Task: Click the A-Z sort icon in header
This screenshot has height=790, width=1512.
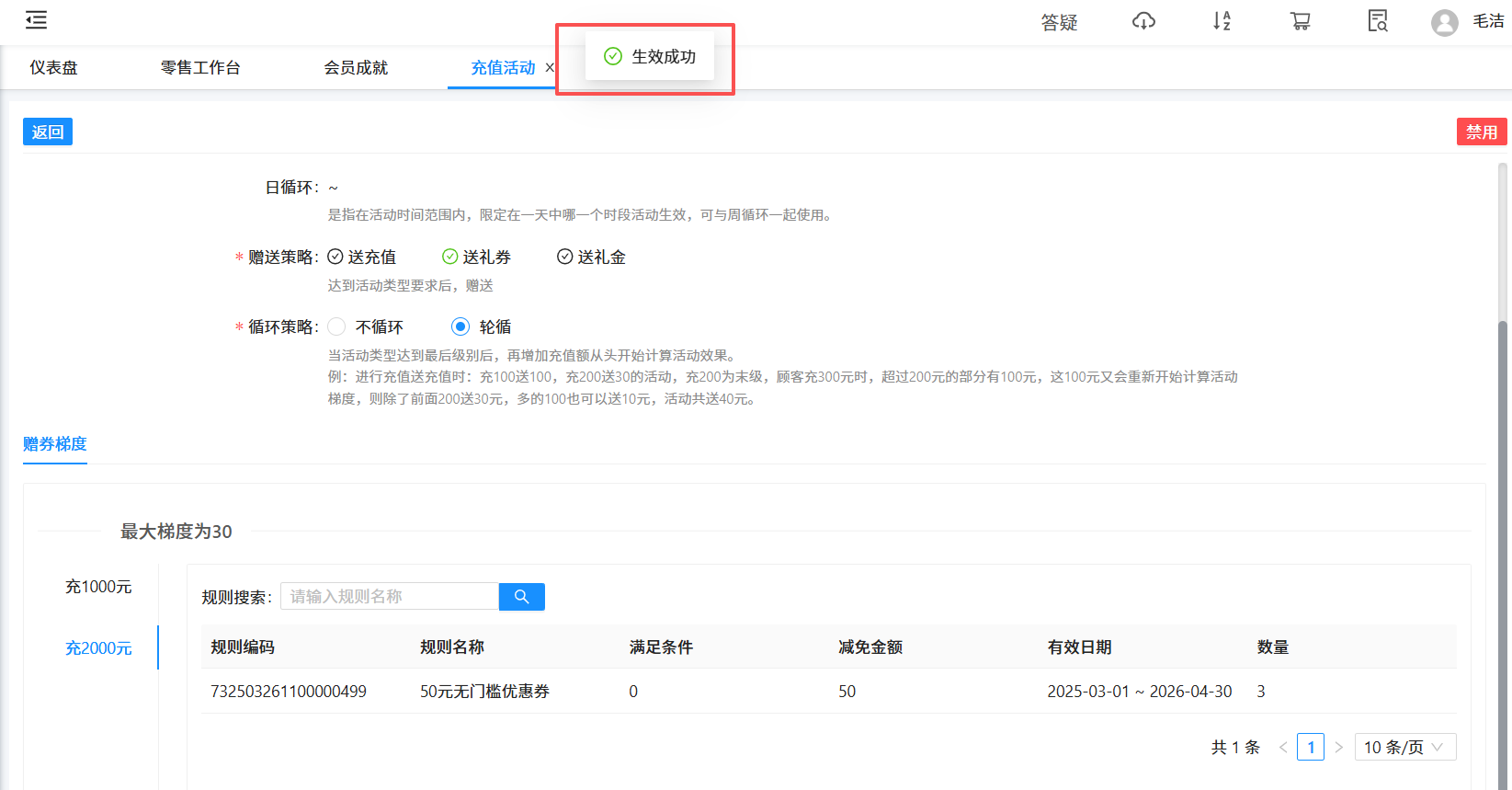Action: (x=1222, y=21)
